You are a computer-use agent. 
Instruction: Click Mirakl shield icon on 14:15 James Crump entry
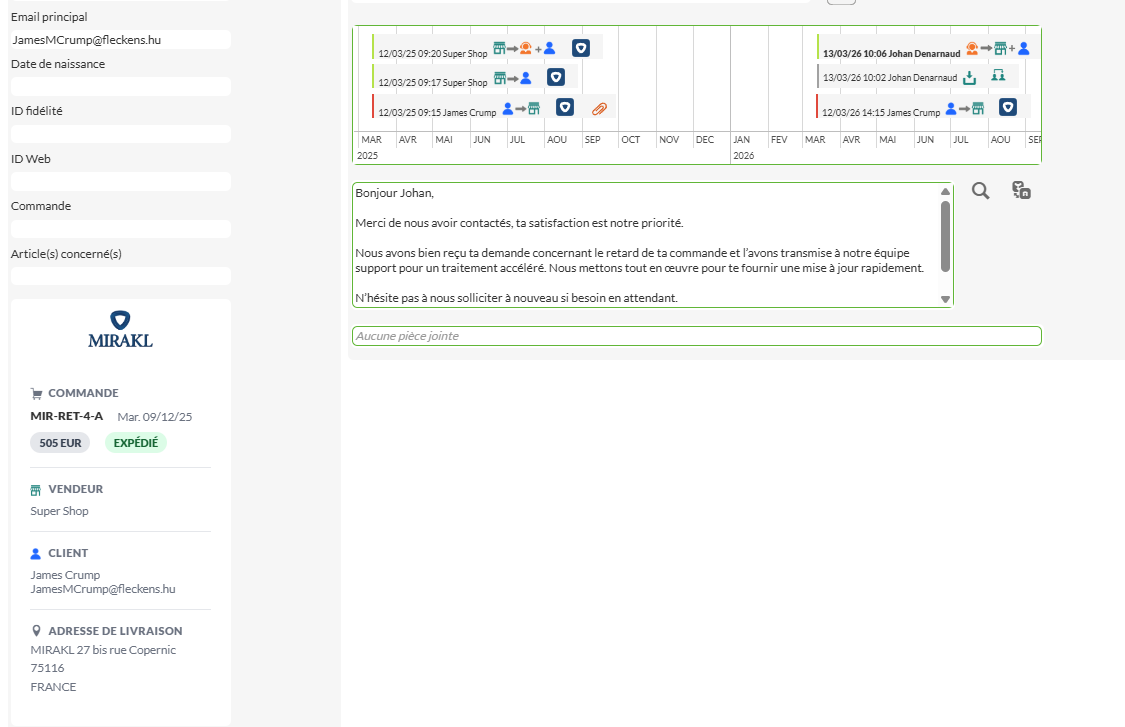point(1008,108)
